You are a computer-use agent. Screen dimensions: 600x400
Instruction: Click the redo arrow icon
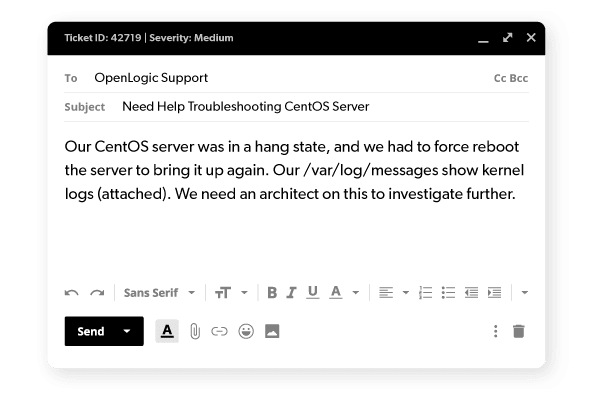97,293
